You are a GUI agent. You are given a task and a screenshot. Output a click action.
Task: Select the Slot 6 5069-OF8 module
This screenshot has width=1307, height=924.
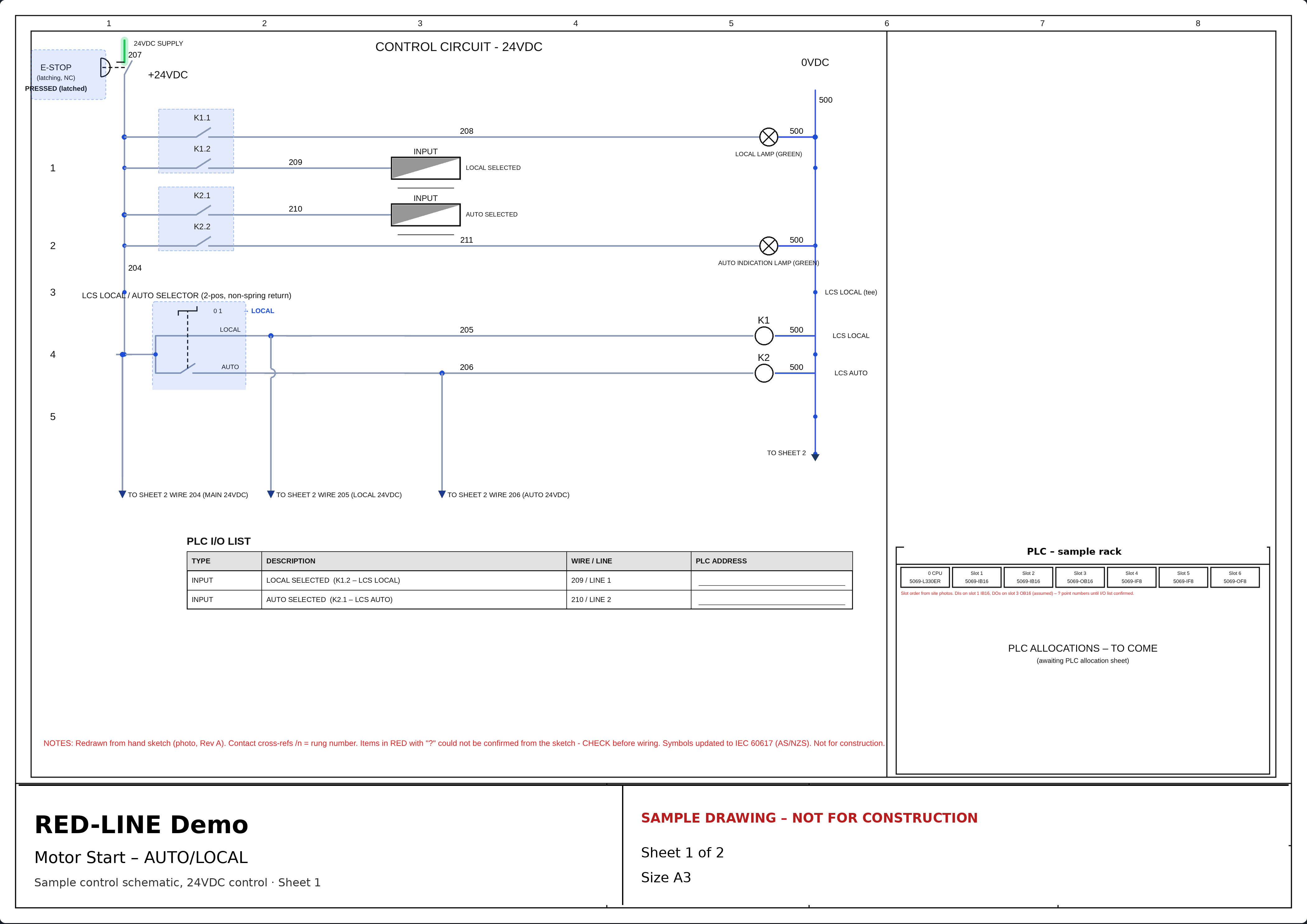pos(1235,577)
